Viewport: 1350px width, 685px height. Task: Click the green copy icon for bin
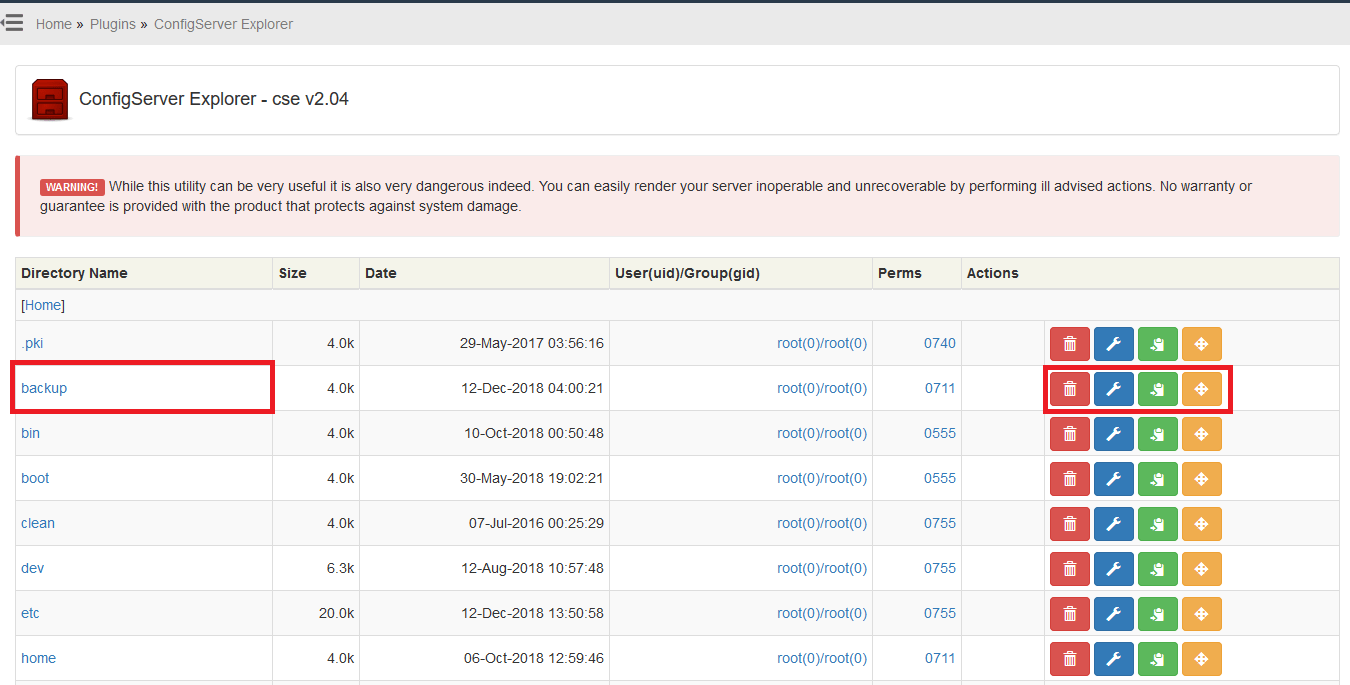pyautogui.click(x=1158, y=434)
